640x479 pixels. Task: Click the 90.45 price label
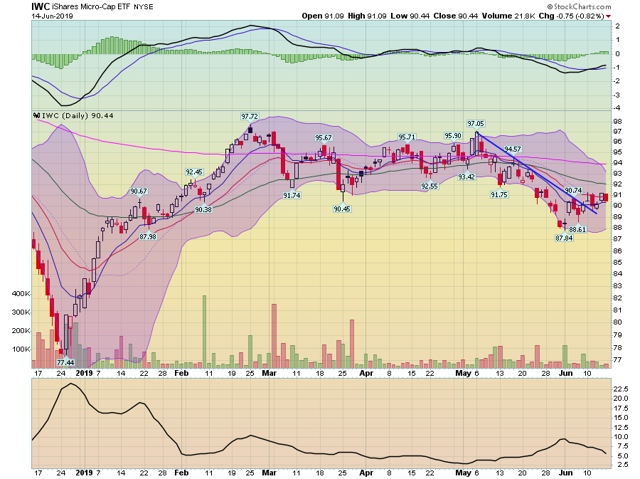point(342,209)
